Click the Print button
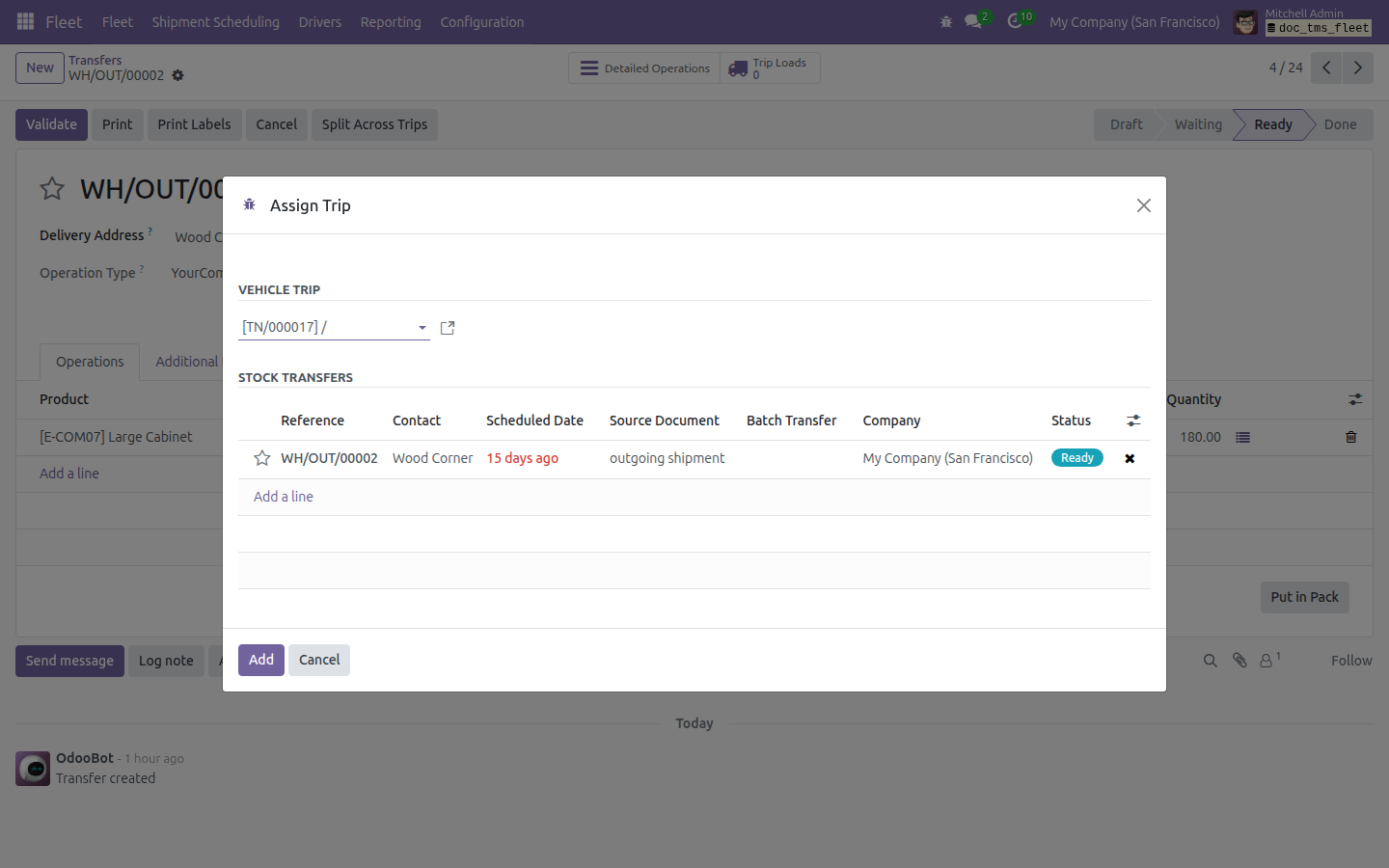This screenshot has height=868, width=1389. click(x=118, y=124)
